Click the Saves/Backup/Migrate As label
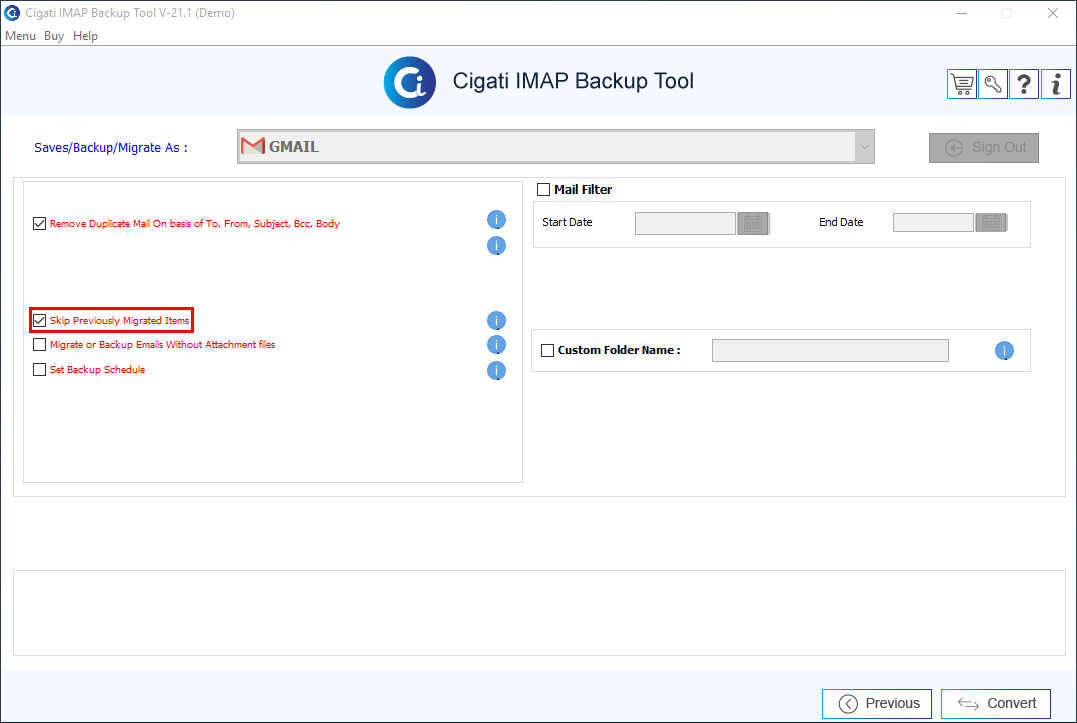The width and height of the screenshot is (1077, 723). [x=111, y=148]
